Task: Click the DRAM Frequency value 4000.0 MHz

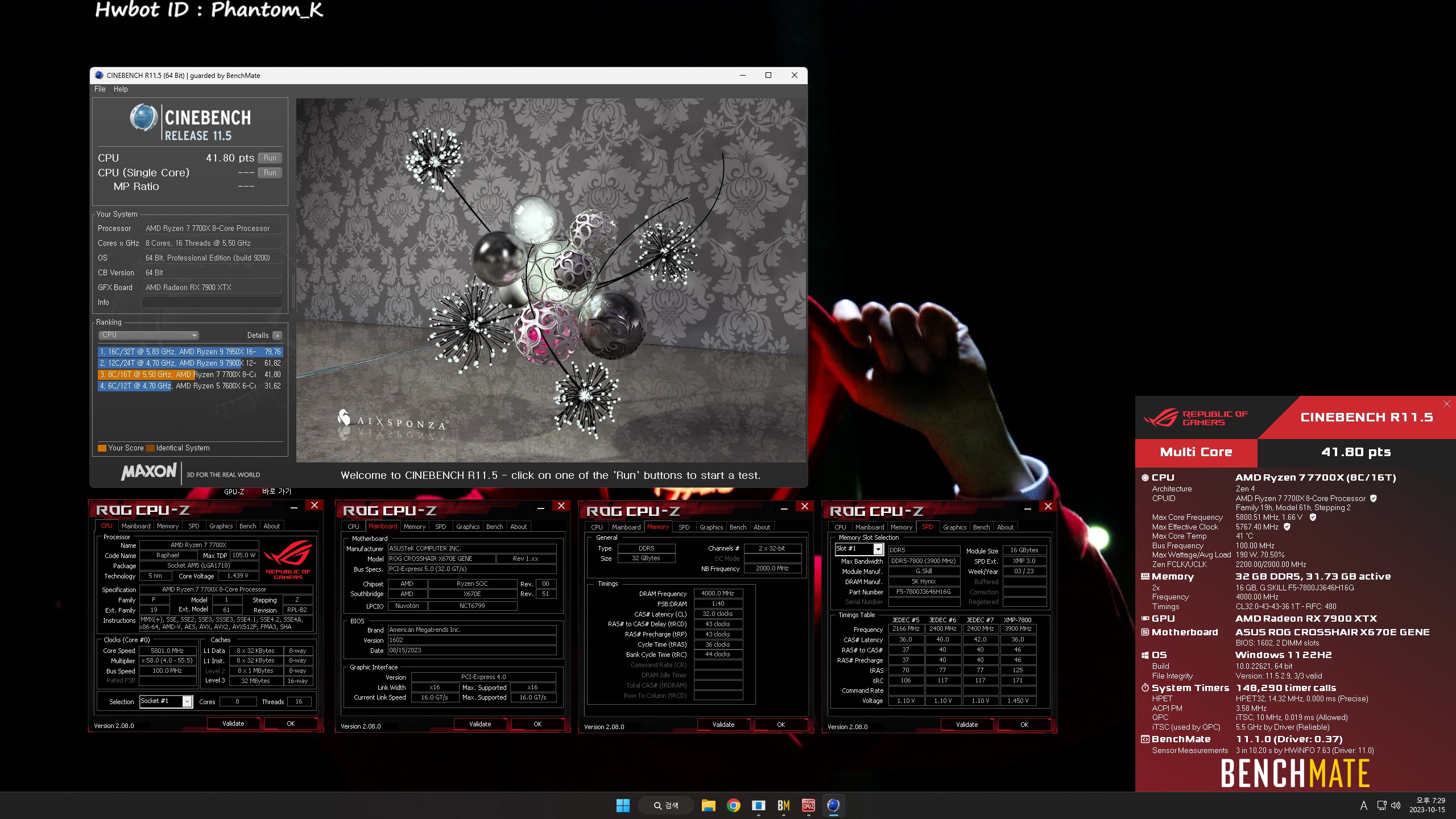Action: click(x=718, y=593)
